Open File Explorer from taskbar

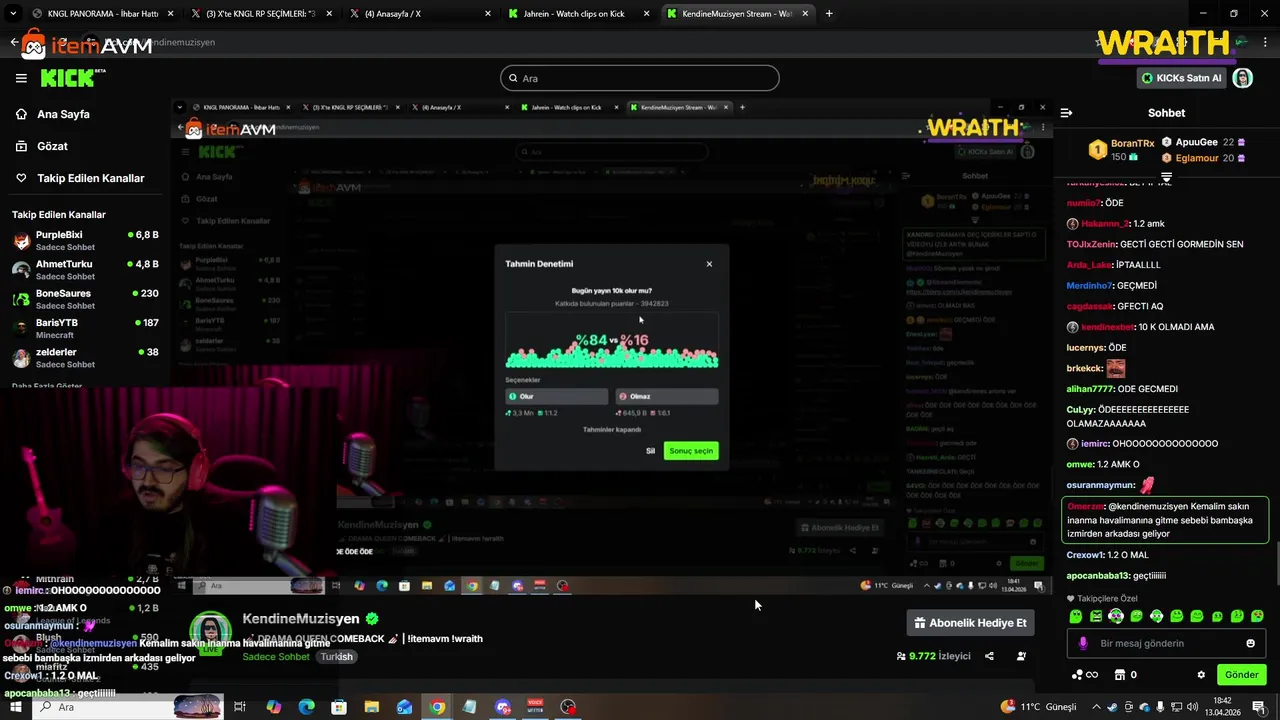tap(372, 707)
